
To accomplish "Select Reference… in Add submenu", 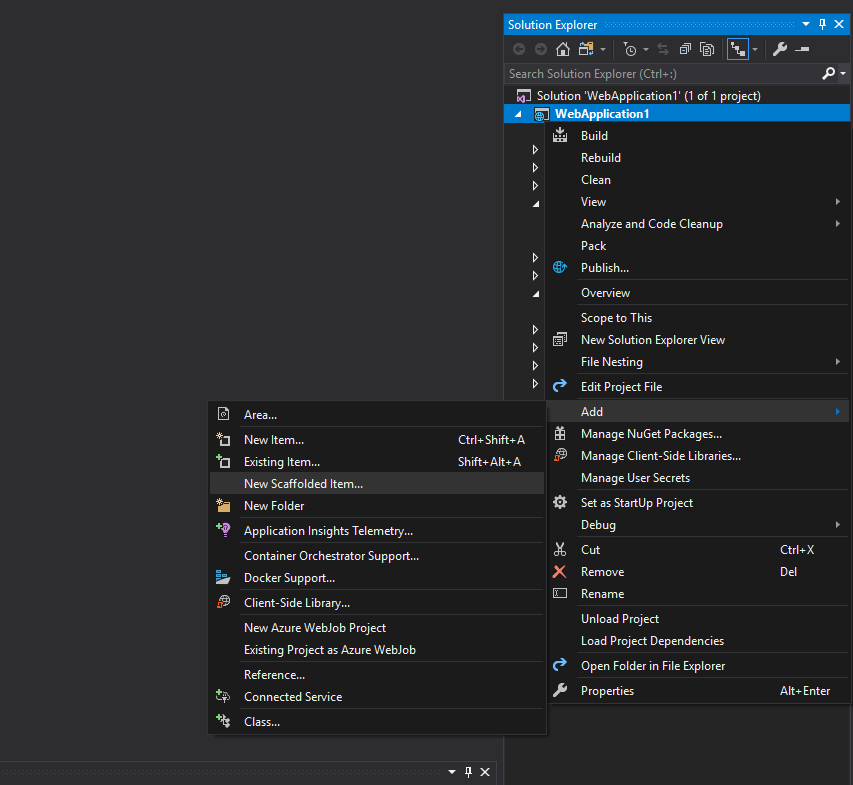I will click(377, 675).
